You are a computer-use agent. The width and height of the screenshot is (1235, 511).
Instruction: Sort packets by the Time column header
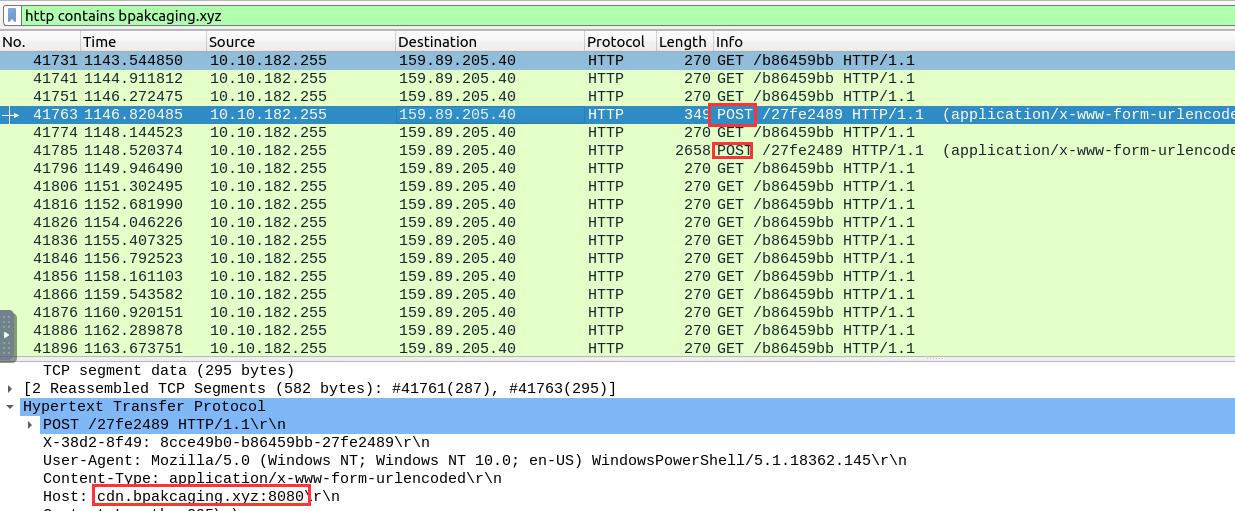click(x=142, y=42)
